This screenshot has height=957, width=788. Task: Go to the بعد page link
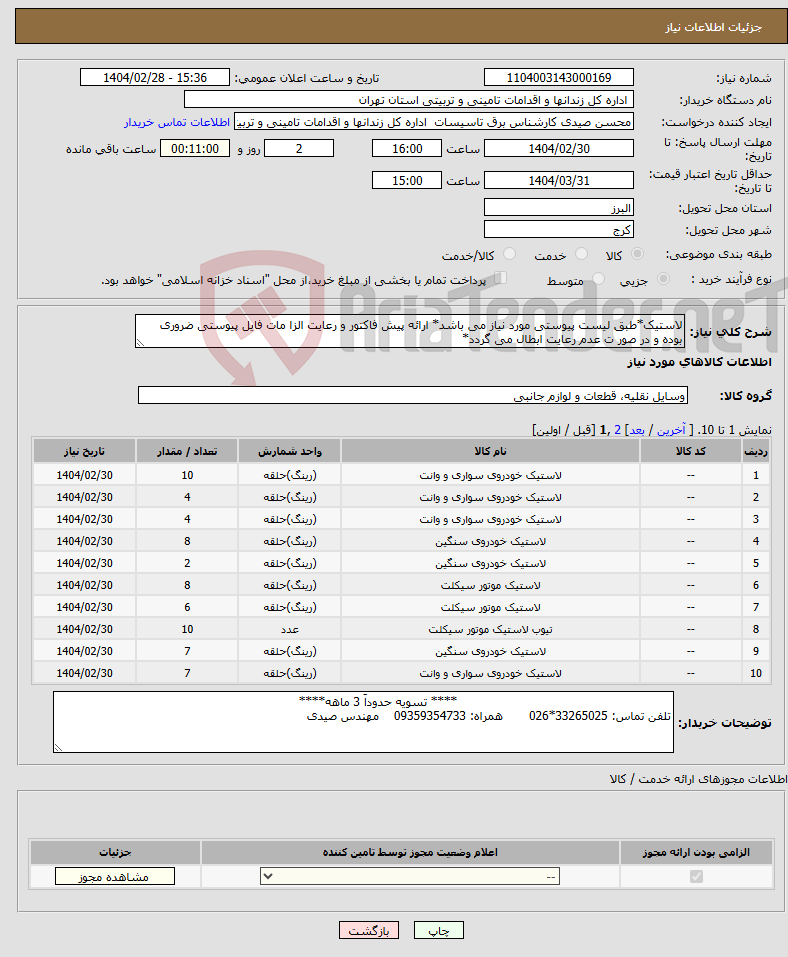click(637, 430)
